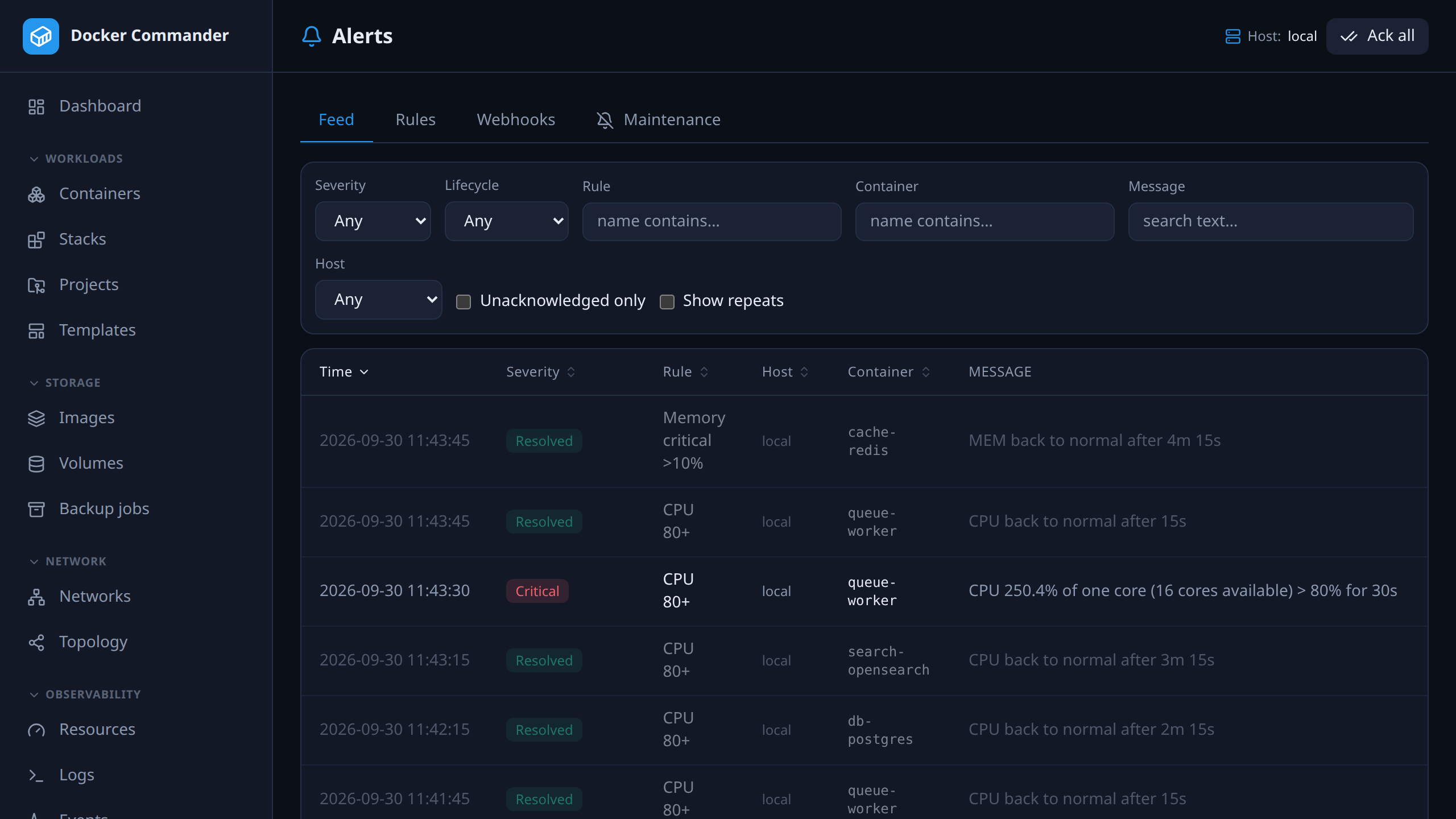The image size is (1456, 819).
Task: Switch to the Rules tab
Action: tap(416, 119)
